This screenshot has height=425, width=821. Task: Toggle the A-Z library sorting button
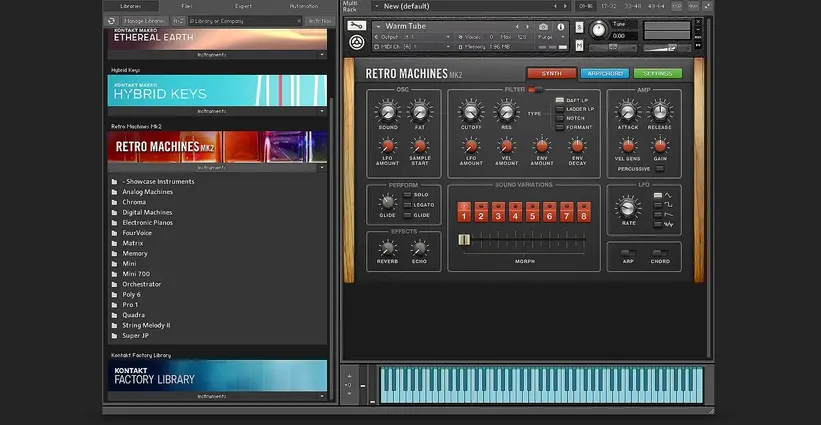point(178,21)
